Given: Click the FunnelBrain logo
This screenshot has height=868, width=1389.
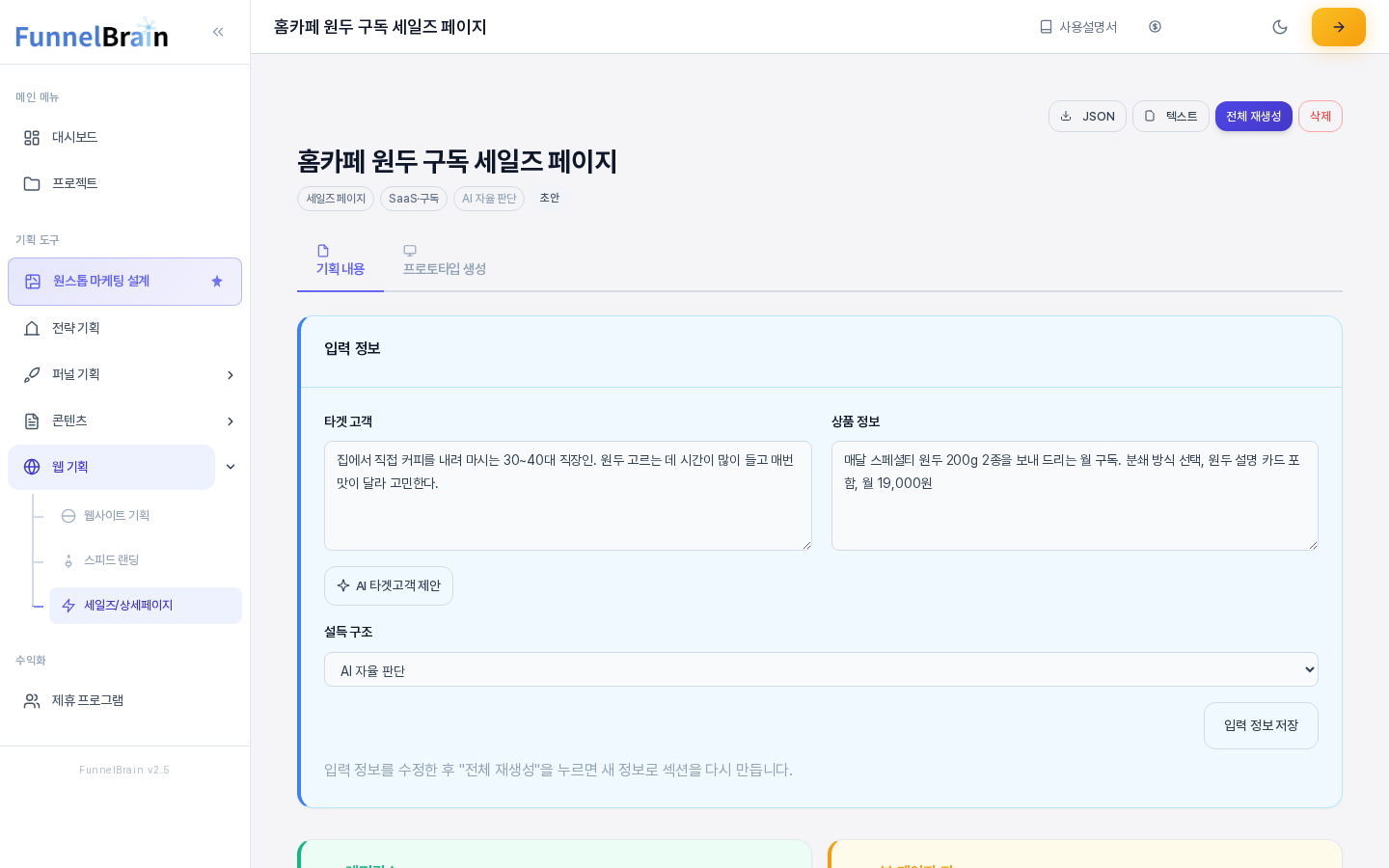Looking at the screenshot, I should [x=92, y=34].
